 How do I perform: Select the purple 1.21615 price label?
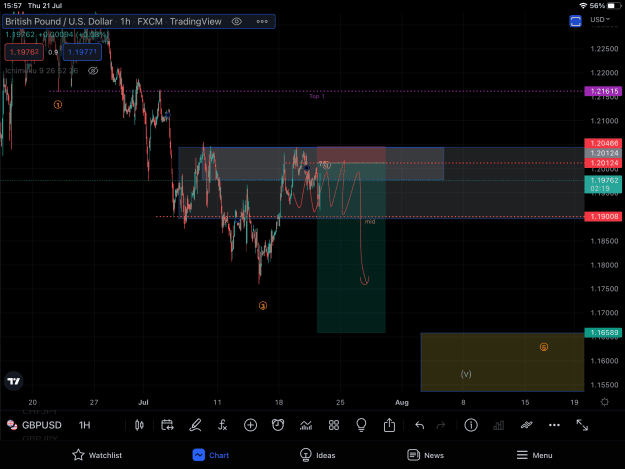point(603,91)
